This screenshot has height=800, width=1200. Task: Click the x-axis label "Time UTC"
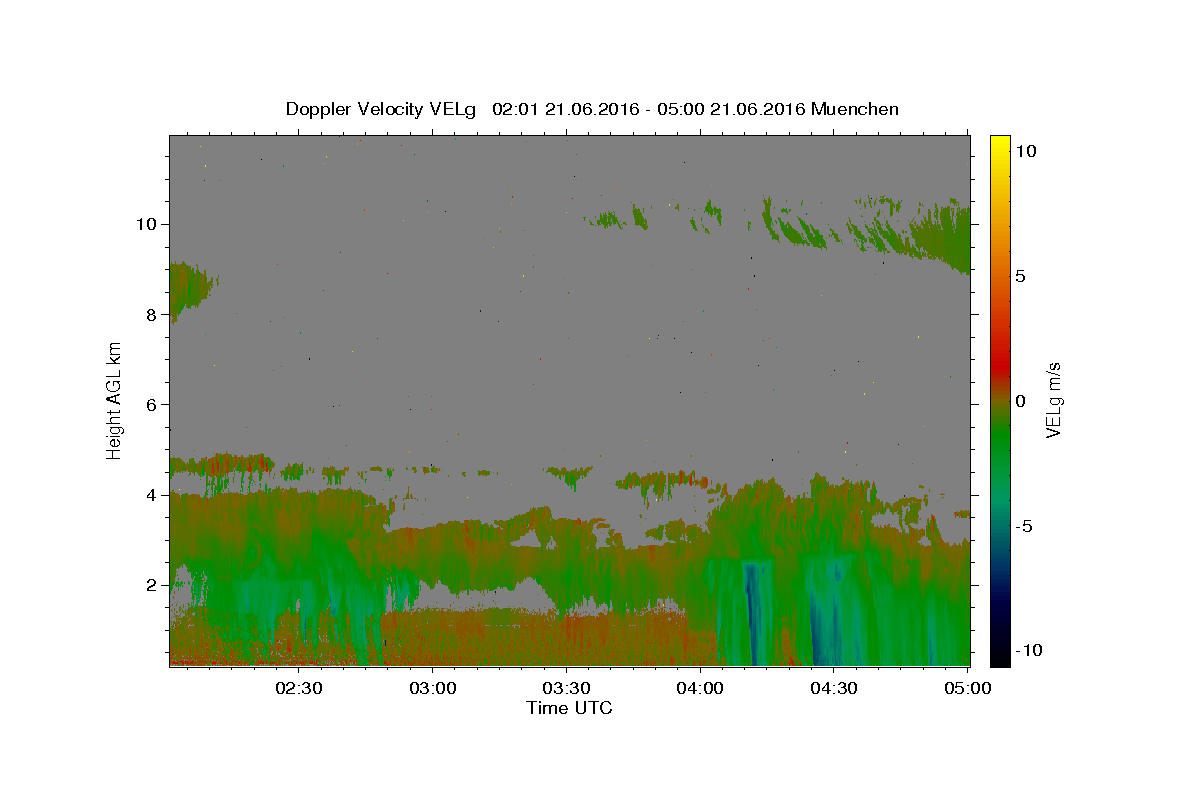pyautogui.click(x=569, y=708)
